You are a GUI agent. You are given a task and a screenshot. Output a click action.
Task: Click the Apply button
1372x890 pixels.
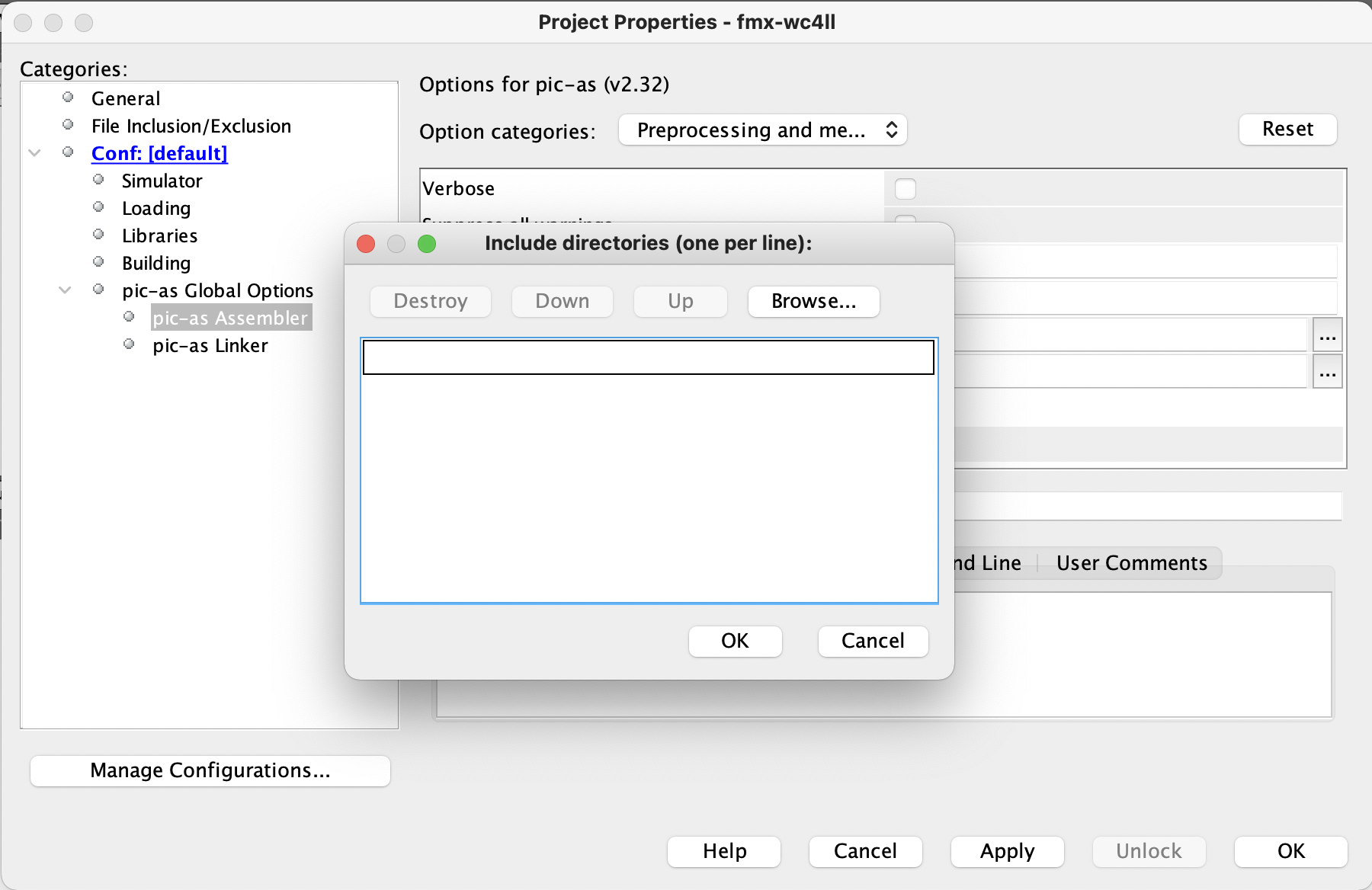(1007, 851)
